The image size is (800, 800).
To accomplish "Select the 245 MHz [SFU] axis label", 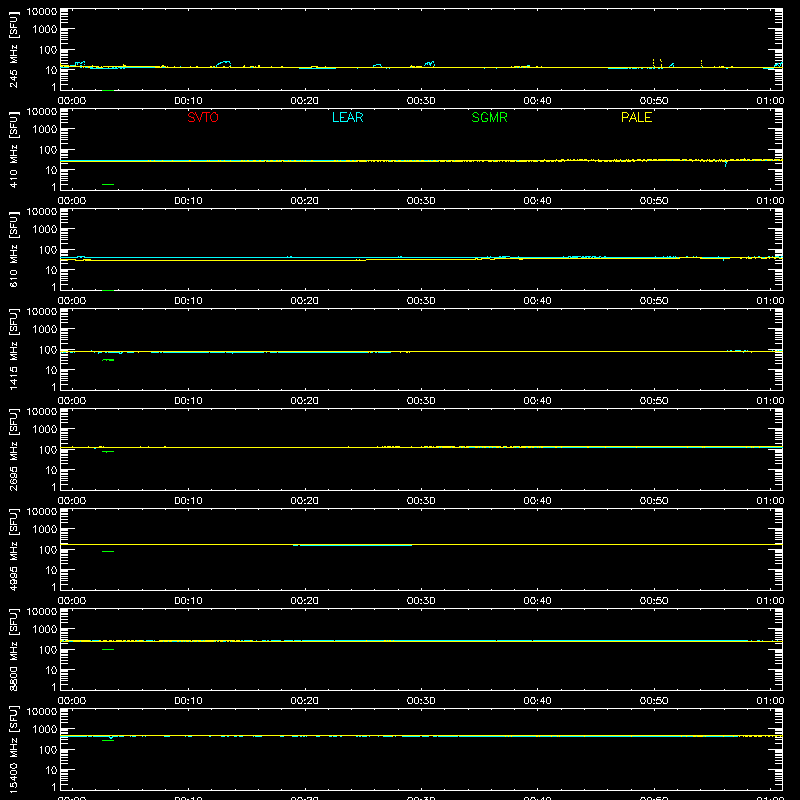I will (x=13, y=49).
